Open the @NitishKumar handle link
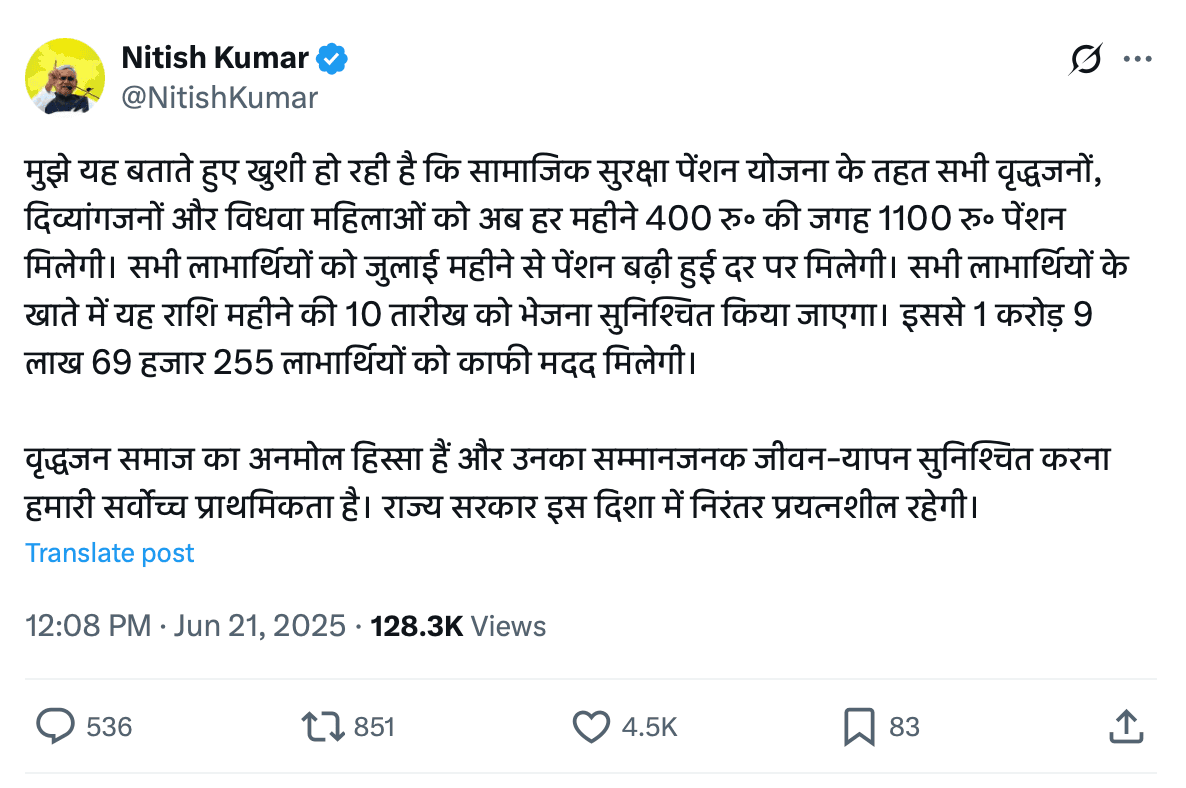 (x=219, y=97)
